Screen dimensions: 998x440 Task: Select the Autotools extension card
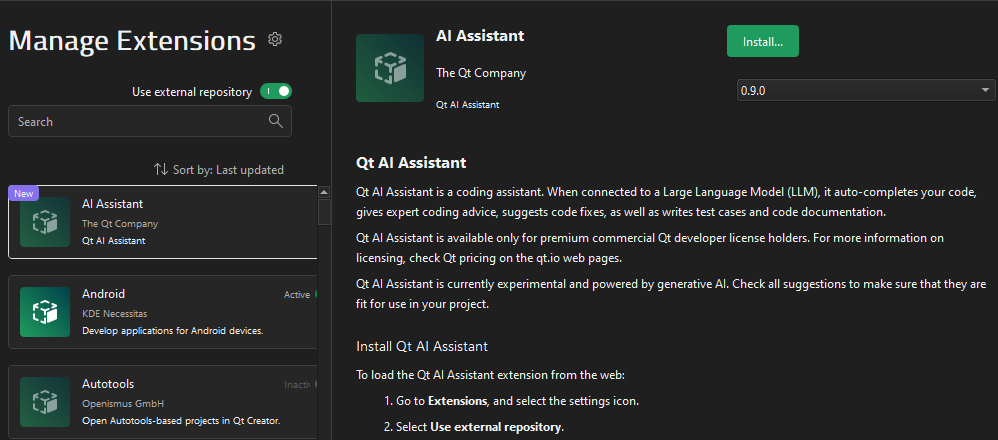[163, 402]
